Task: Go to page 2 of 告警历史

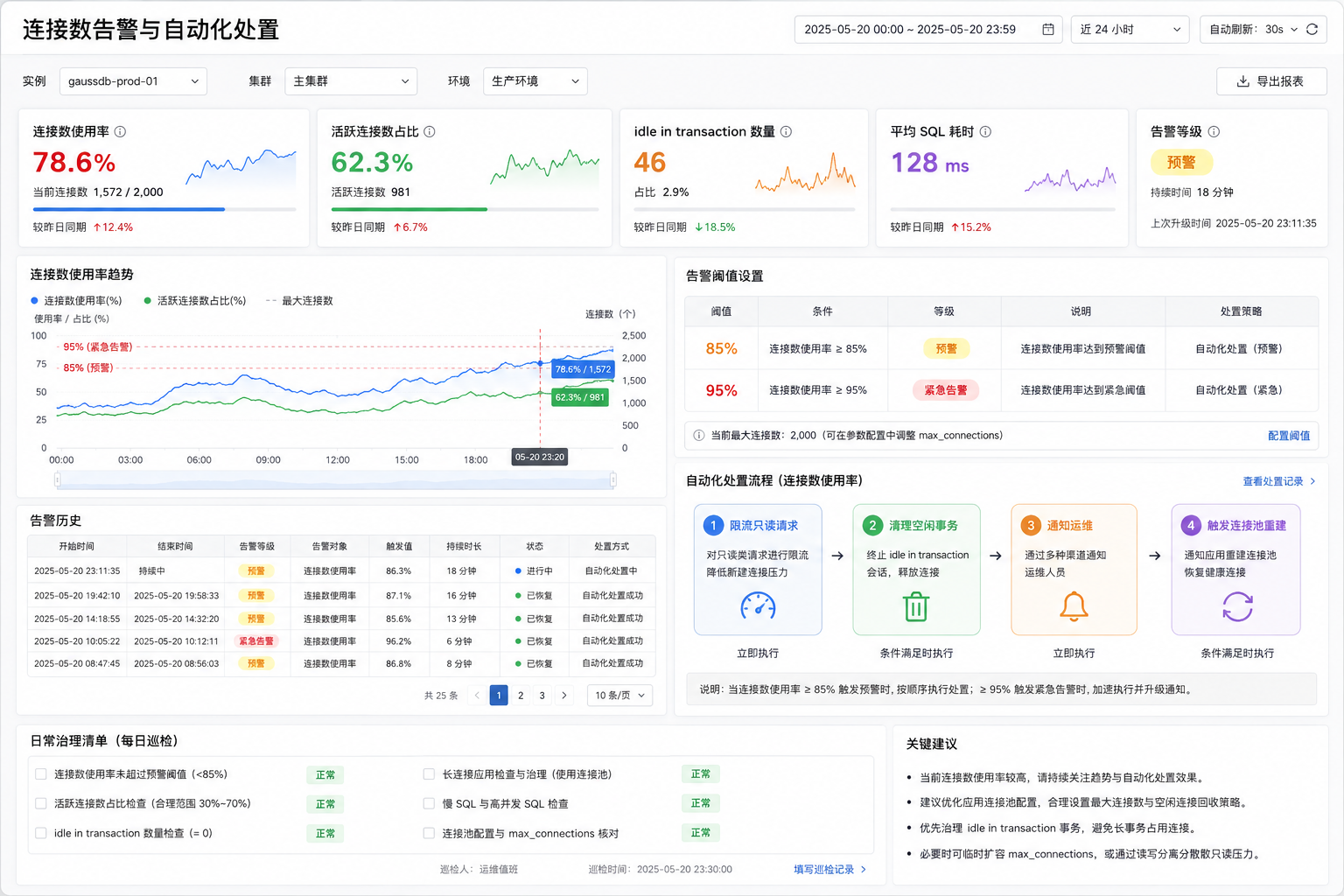Action: point(521,696)
